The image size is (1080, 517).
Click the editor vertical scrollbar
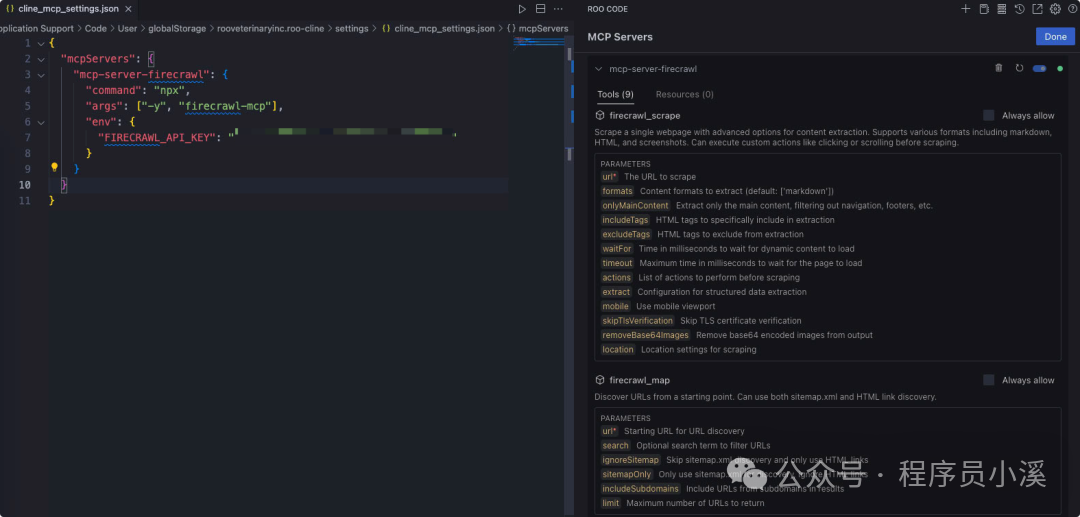[569, 275]
